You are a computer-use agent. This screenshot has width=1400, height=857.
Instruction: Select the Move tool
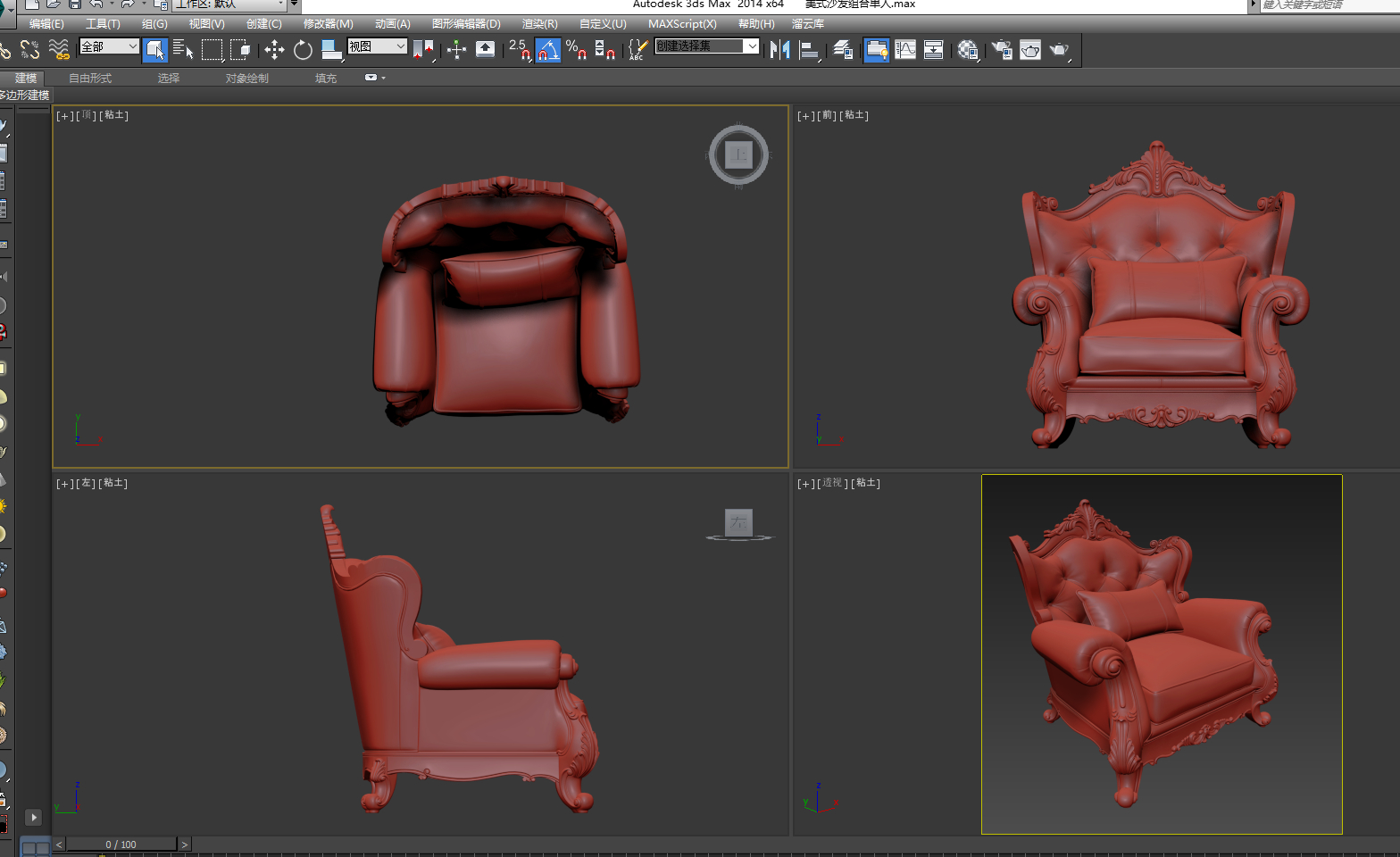[x=274, y=50]
